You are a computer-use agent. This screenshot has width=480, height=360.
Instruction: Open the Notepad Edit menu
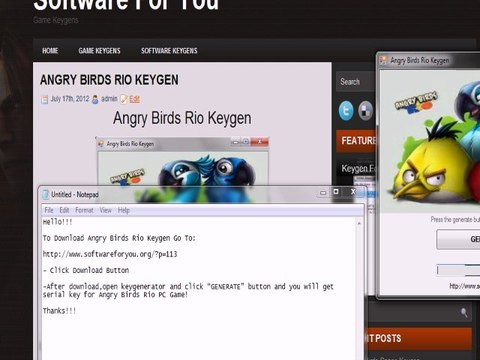point(64,210)
